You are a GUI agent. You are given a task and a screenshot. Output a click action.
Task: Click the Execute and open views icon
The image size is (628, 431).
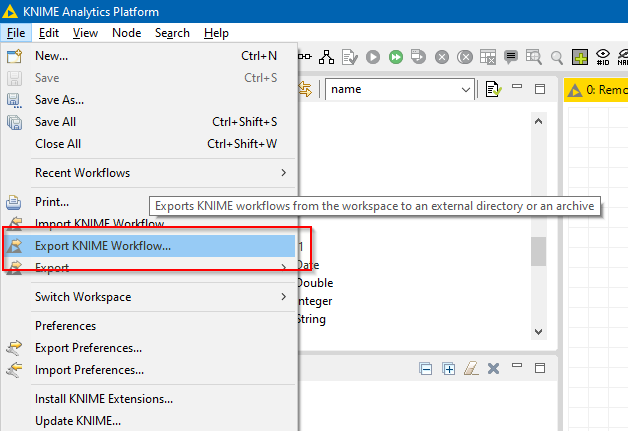419,56
